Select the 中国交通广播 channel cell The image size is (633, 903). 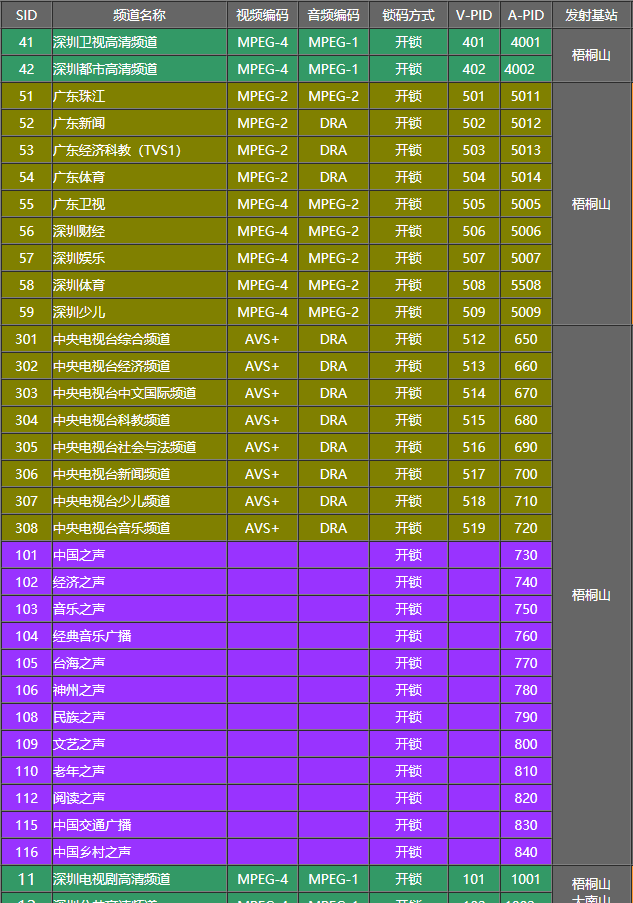pyautogui.click(x=92, y=825)
